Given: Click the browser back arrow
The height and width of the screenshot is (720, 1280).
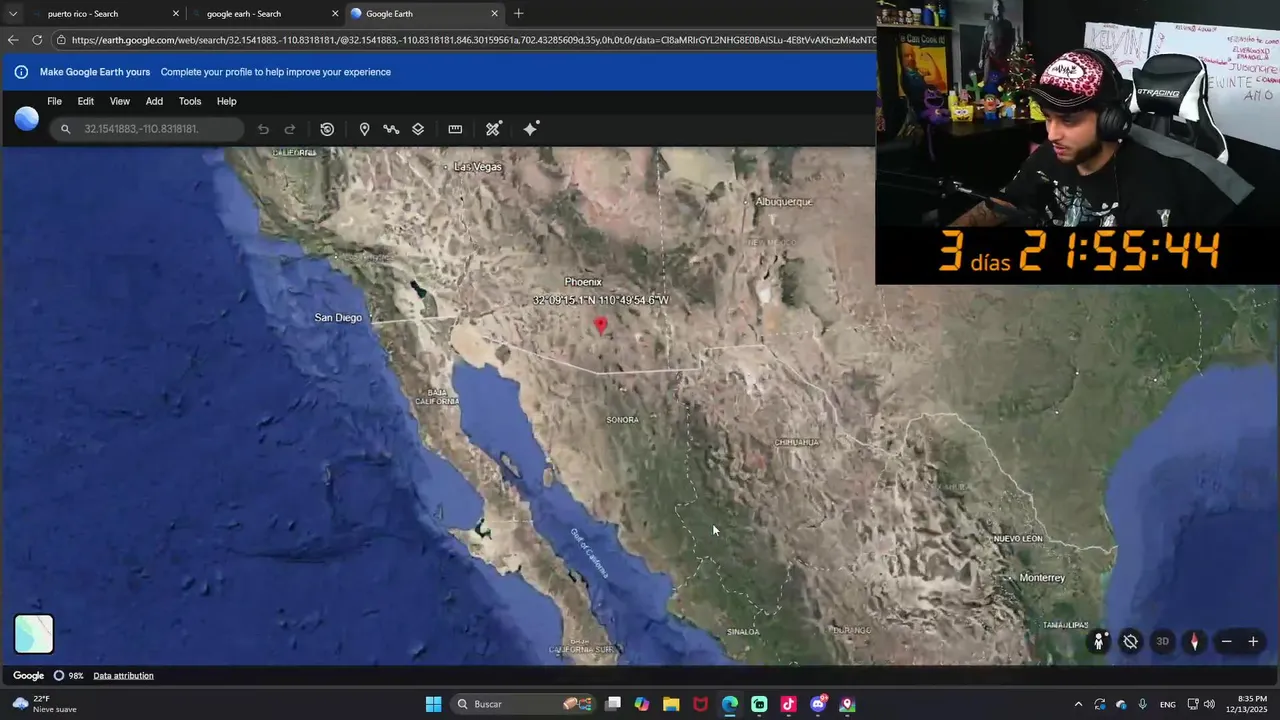Looking at the screenshot, I should (12, 40).
